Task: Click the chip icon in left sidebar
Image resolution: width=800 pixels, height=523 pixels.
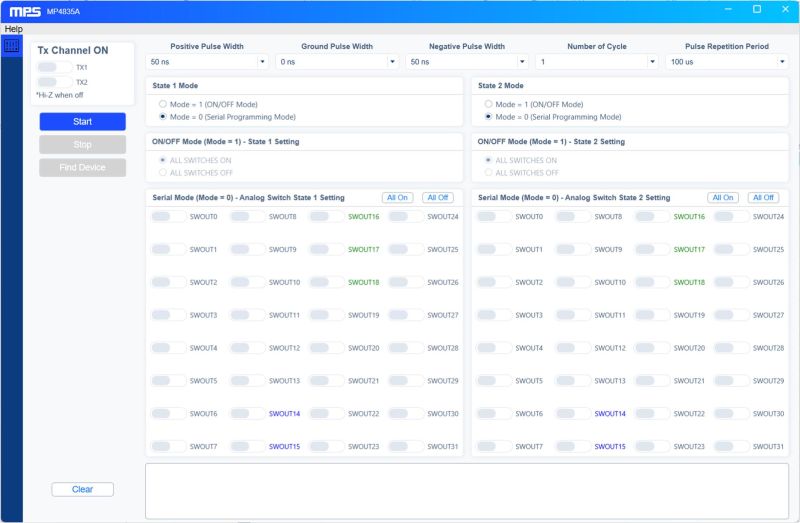Action: pos(11,46)
